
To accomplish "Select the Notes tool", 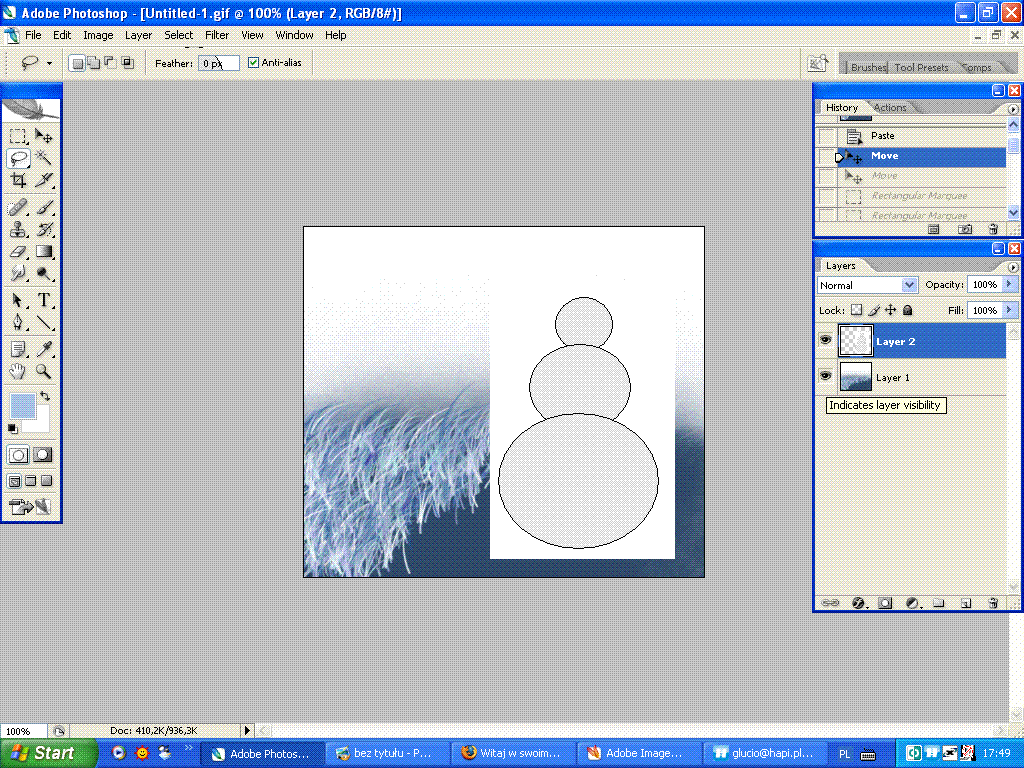I will [x=18, y=349].
